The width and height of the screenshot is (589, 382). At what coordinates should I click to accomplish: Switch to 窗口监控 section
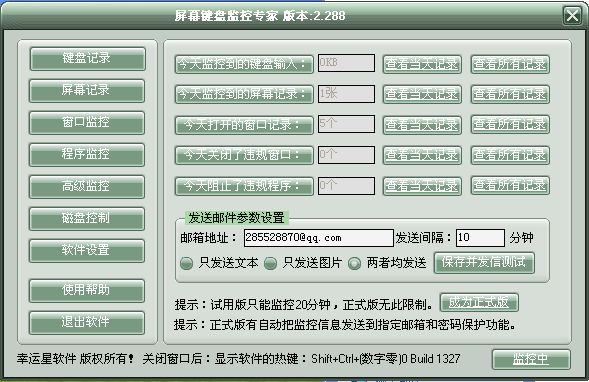pos(87,122)
